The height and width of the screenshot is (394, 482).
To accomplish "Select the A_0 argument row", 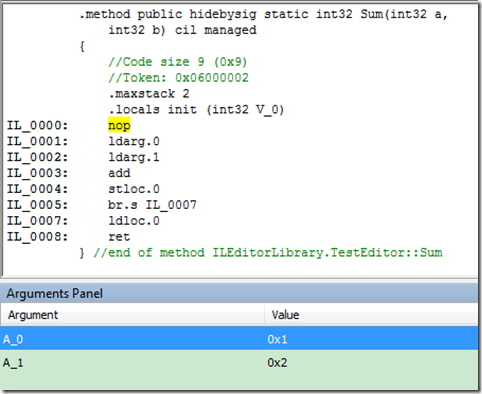I will coord(239,339).
